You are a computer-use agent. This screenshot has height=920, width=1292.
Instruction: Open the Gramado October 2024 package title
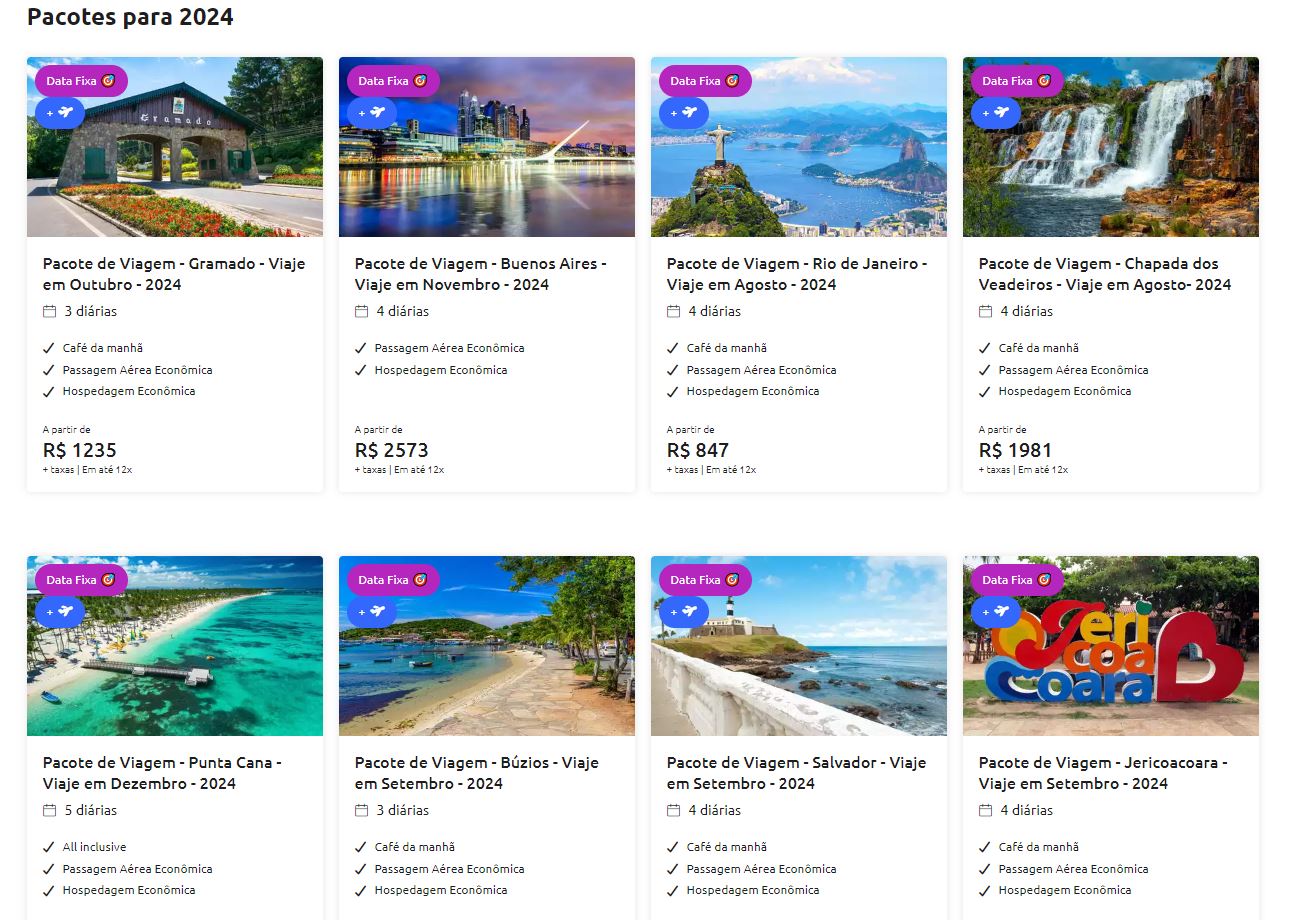(x=174, y=274)
